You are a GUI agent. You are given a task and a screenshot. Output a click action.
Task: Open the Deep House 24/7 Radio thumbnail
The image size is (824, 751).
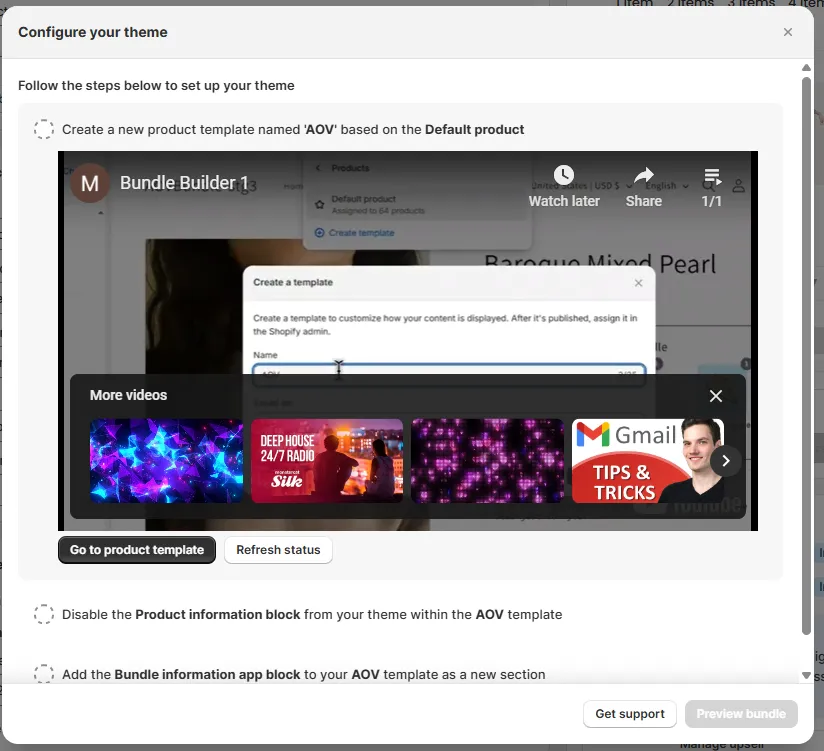(327, 461)
